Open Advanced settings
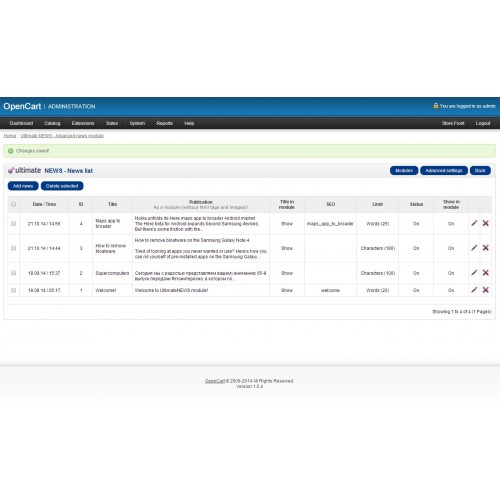The height and width of the screenshot is (500, 500). 444,171
